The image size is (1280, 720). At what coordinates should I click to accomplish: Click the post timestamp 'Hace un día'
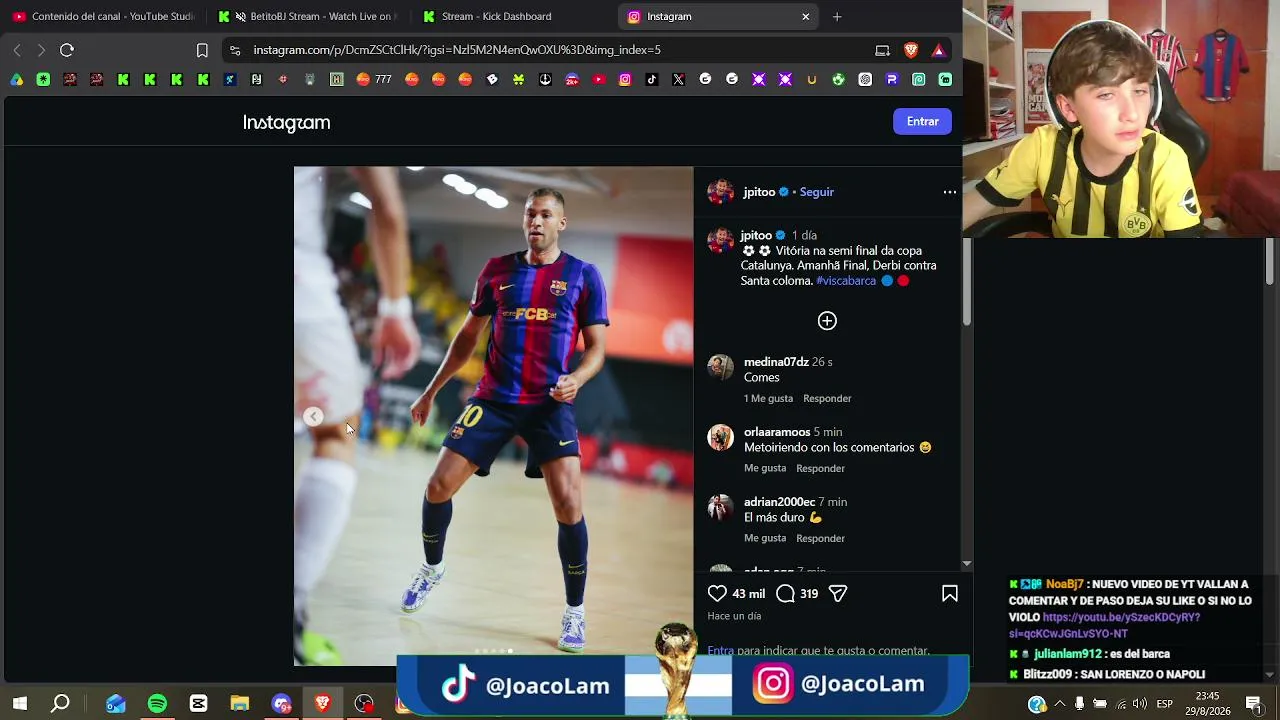tap(734, 616)
